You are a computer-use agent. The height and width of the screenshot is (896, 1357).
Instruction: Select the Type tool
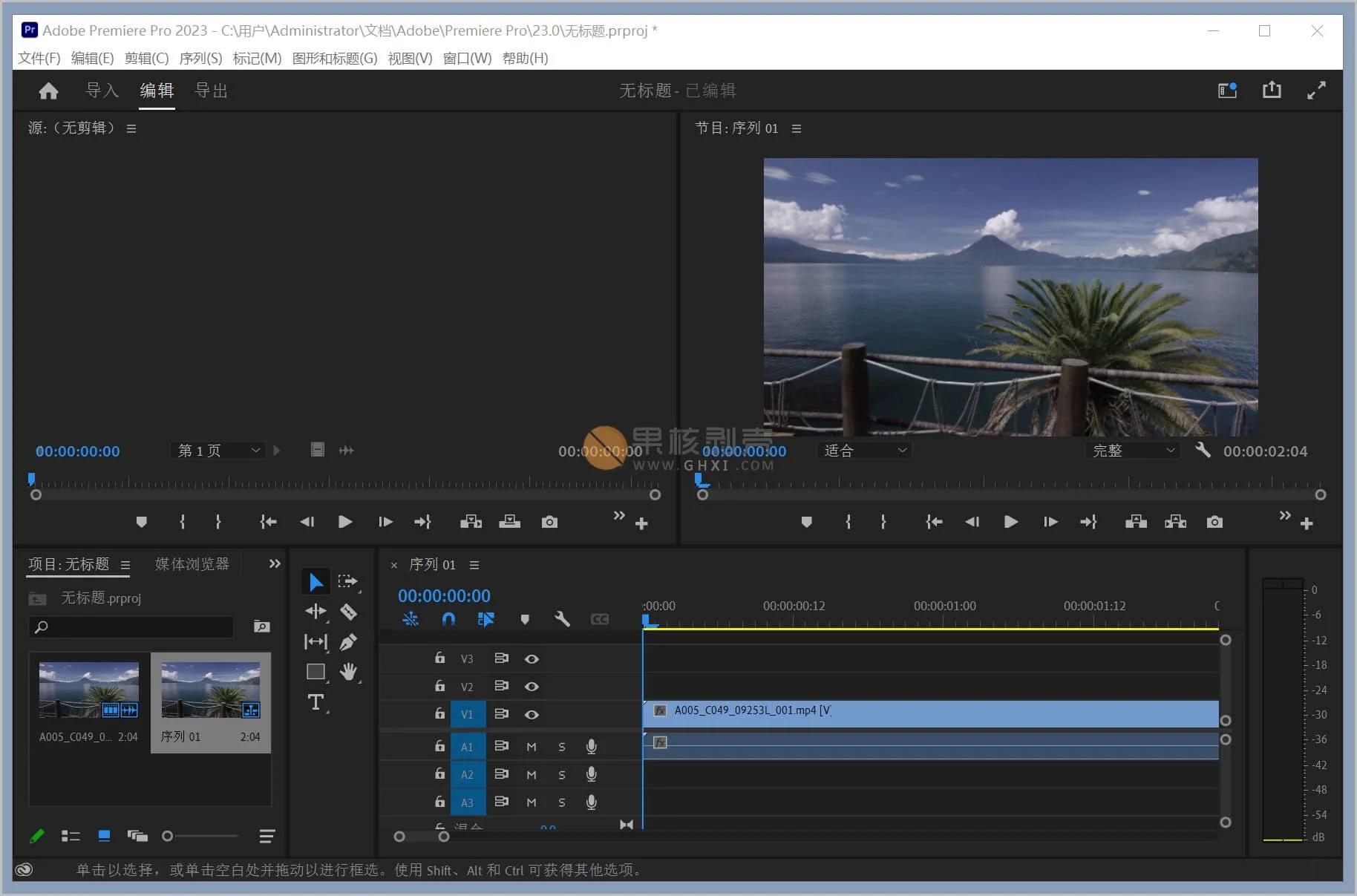tap(315, 702)
